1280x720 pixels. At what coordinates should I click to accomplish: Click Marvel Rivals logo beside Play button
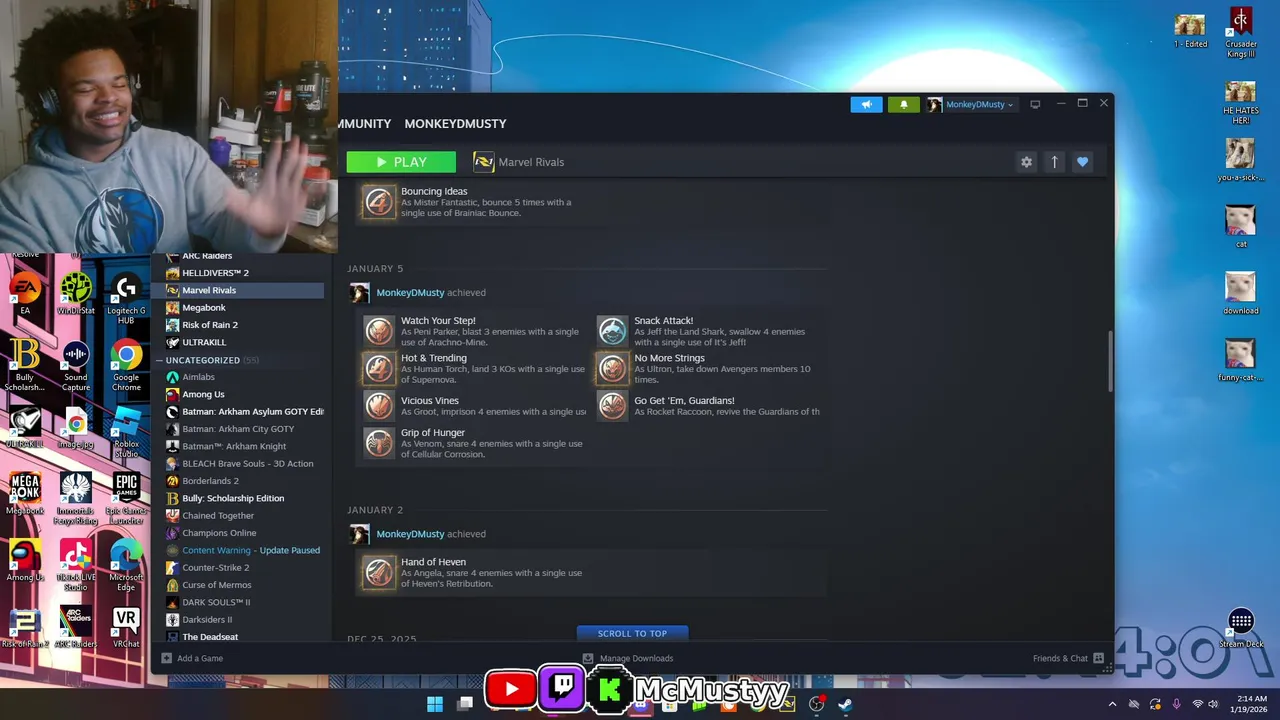[484, 162]
